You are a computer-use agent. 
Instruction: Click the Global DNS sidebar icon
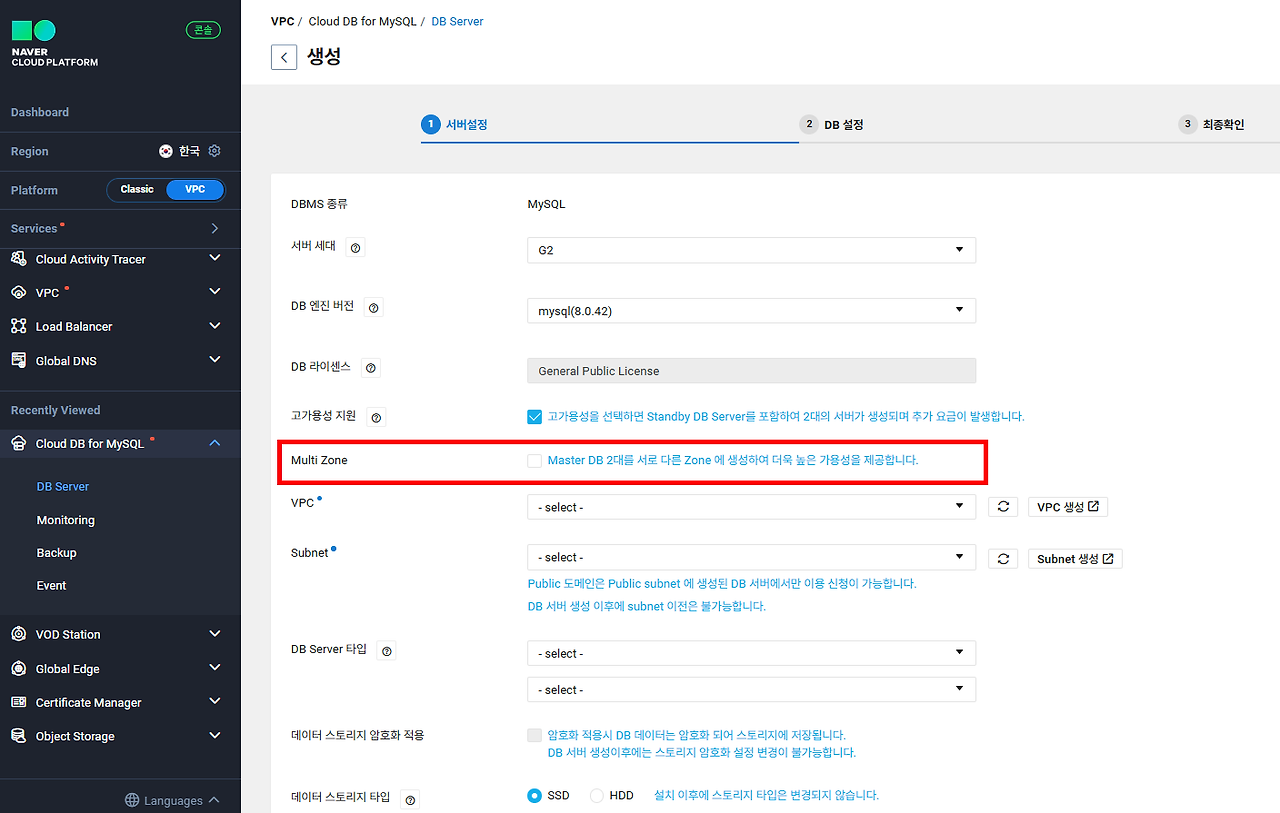20,360
